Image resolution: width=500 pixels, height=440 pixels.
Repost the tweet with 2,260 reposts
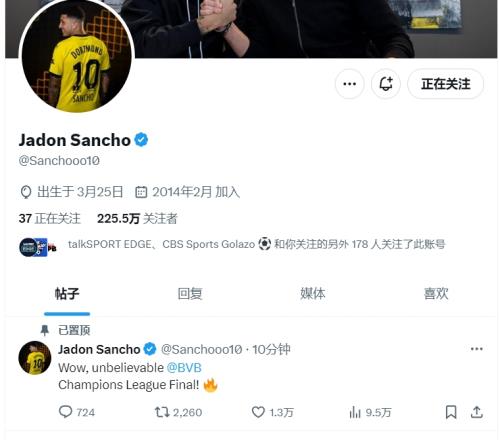coord(179,412)
